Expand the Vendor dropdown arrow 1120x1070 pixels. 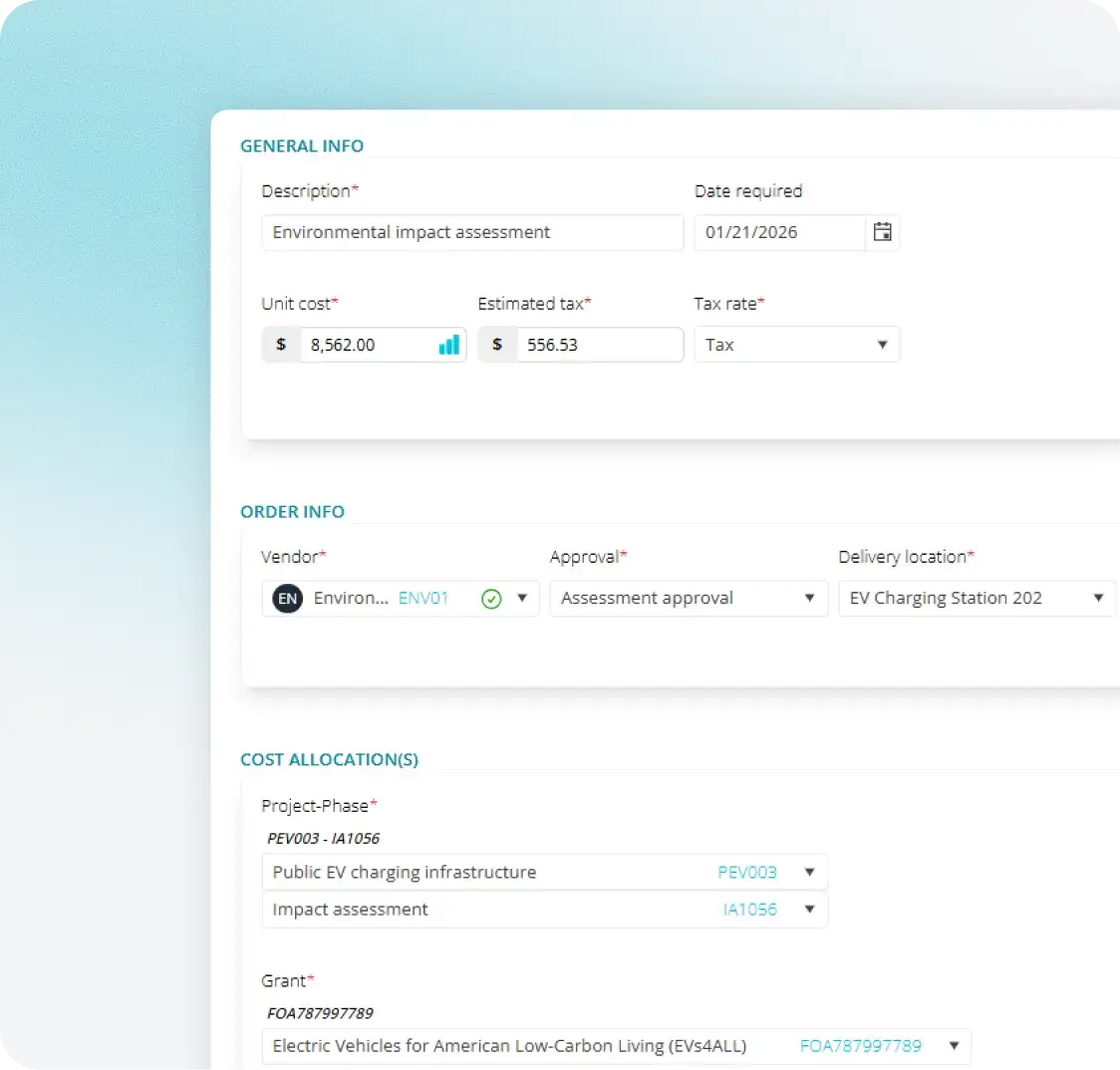click(522, 598)
